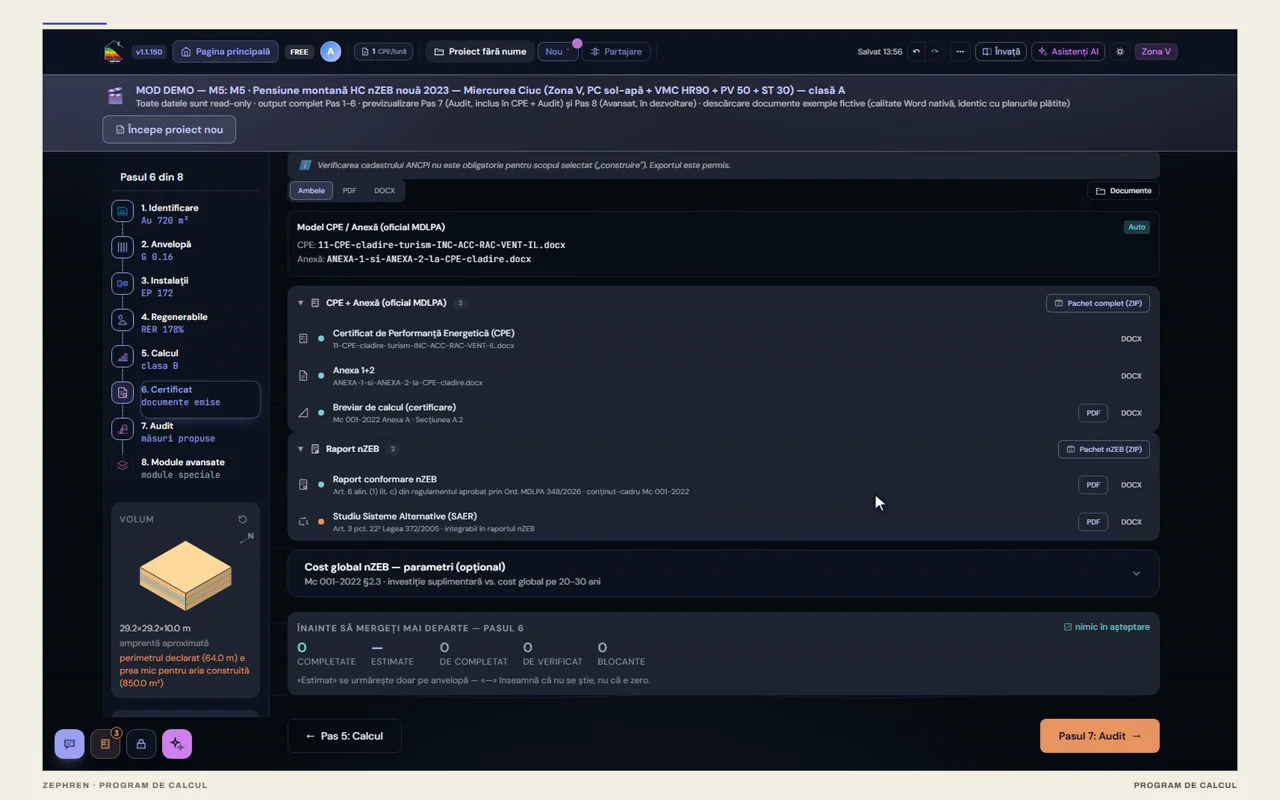Download PDF for Raport conformare nZEB
1280x800 pixels.
tap(1093, 485)
